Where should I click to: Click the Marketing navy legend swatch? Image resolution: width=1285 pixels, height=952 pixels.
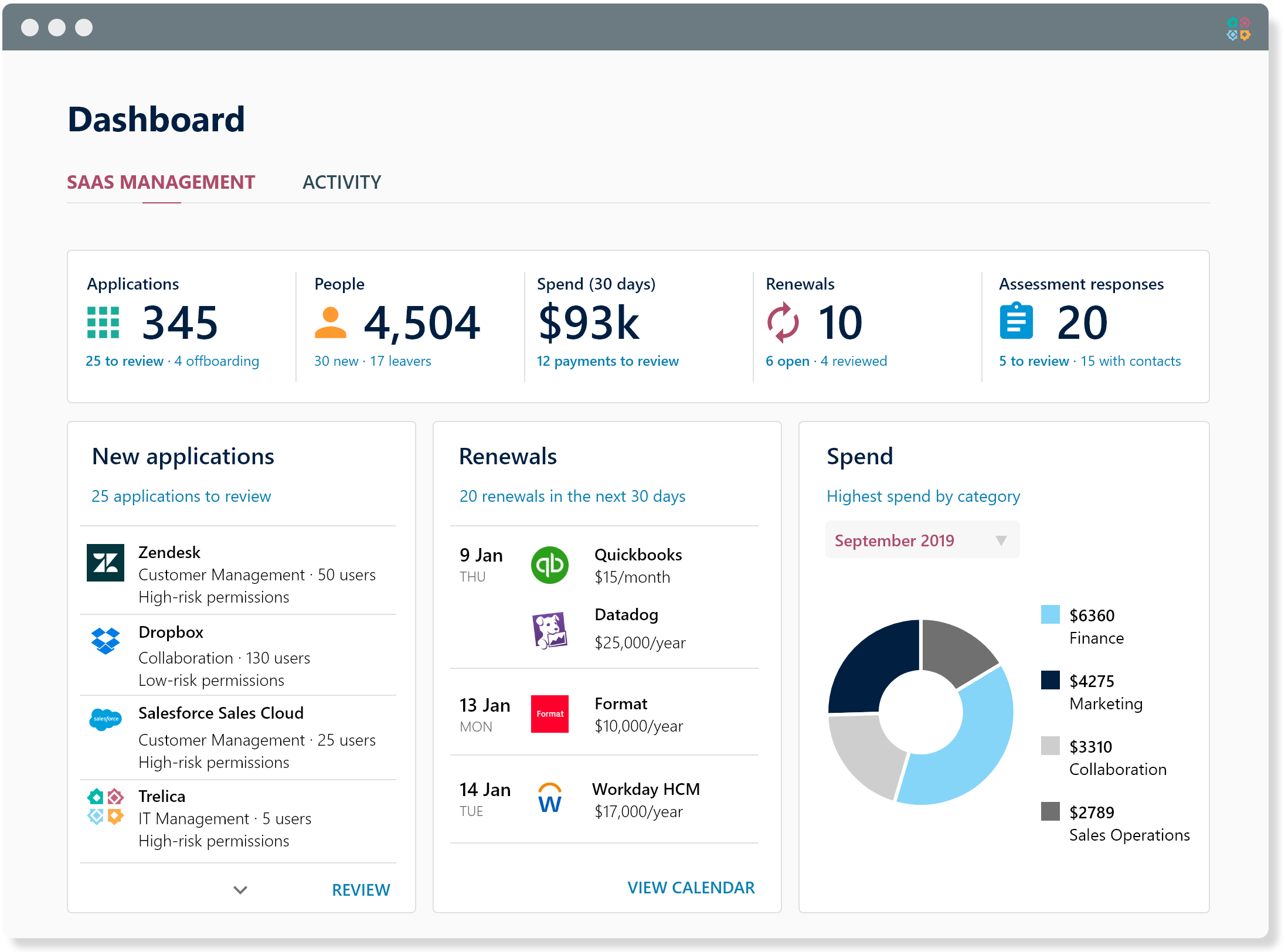click(x=1050, y=680)
